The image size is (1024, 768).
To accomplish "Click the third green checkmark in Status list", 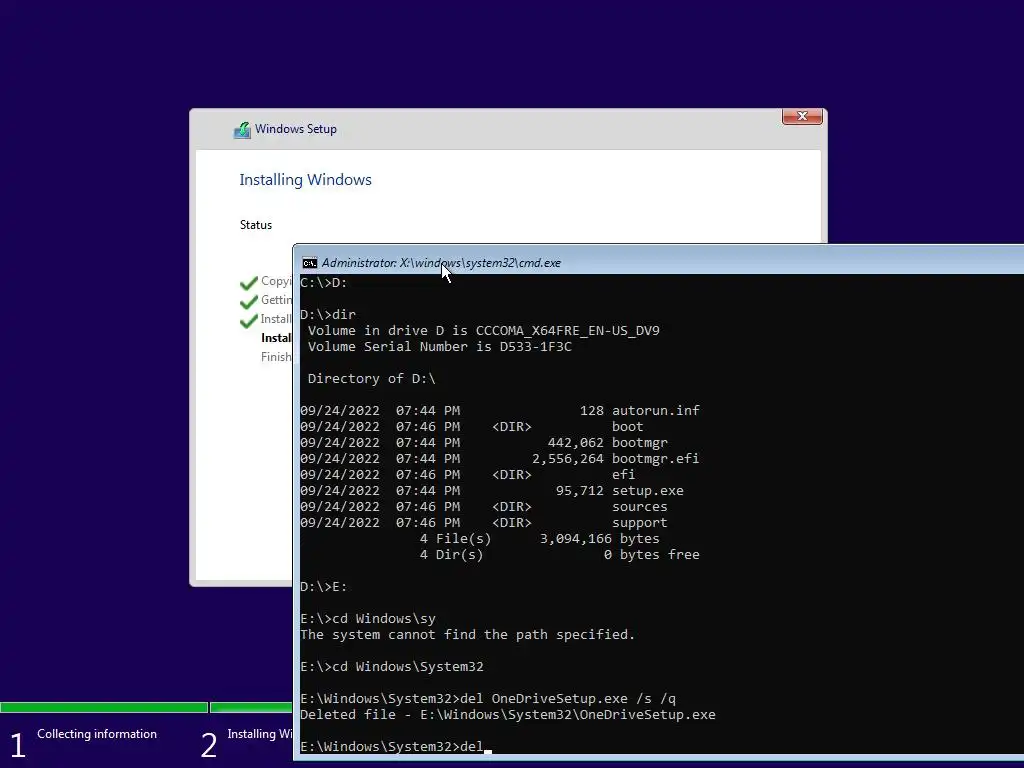I will pyautogui.click(x=249, y=321).
